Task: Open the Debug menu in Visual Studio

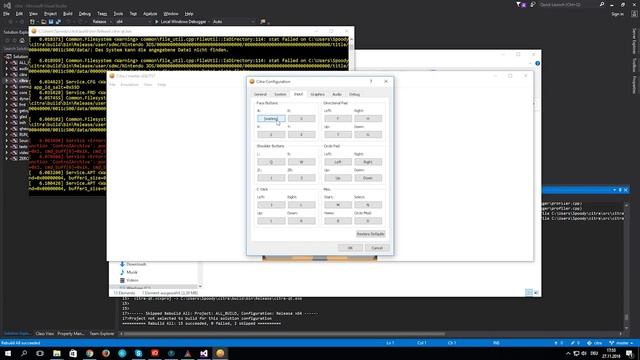Action: pos(85,13)
